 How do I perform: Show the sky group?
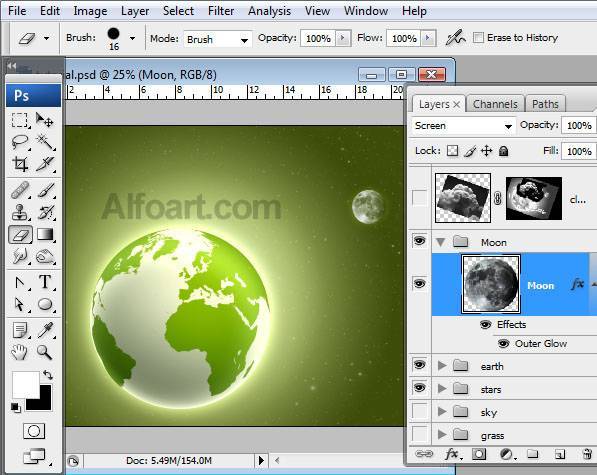click(420, 411)
